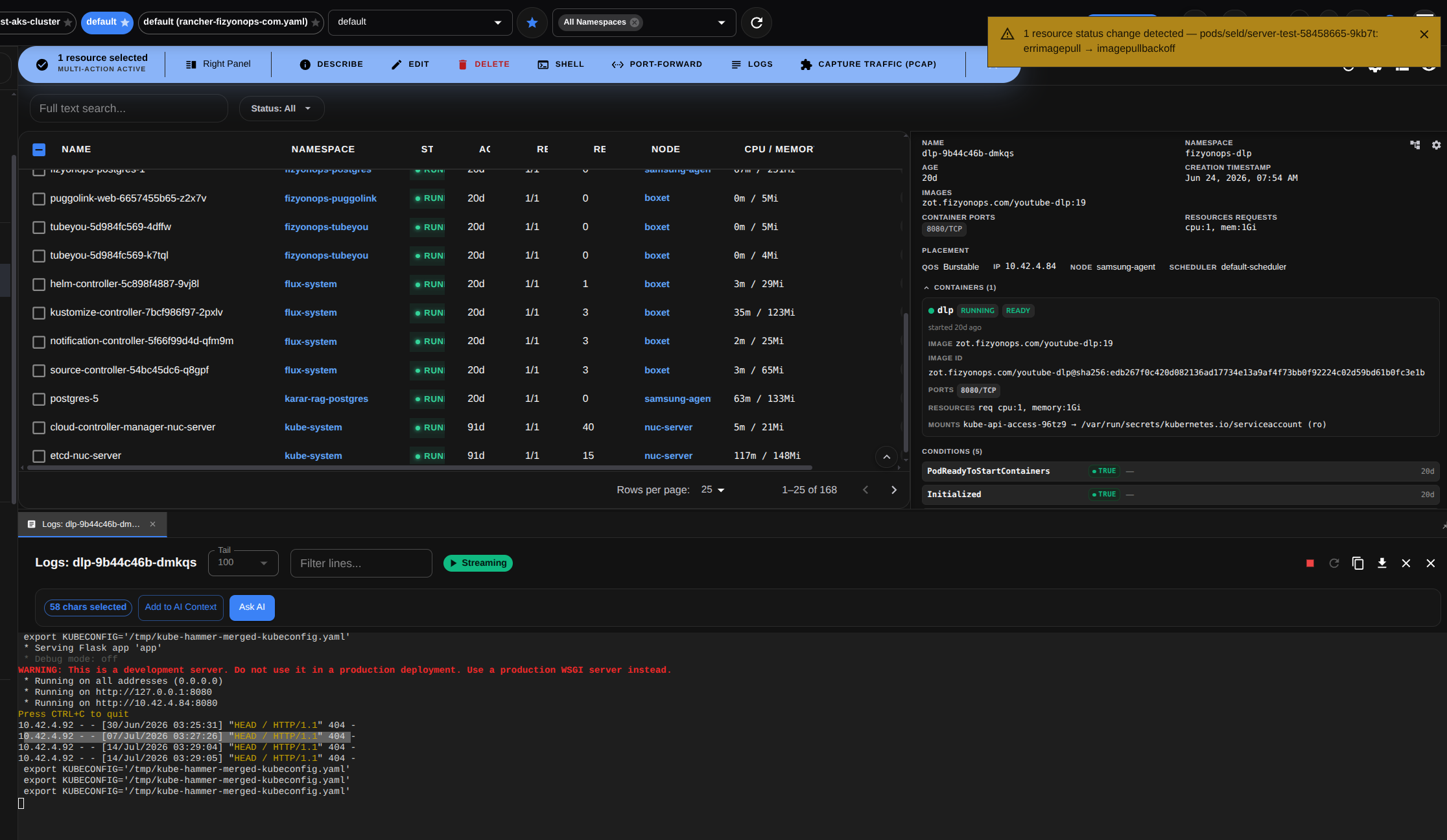Click the logs reload icon
Screen dimensions: 1447x840
click(1334, 563)
